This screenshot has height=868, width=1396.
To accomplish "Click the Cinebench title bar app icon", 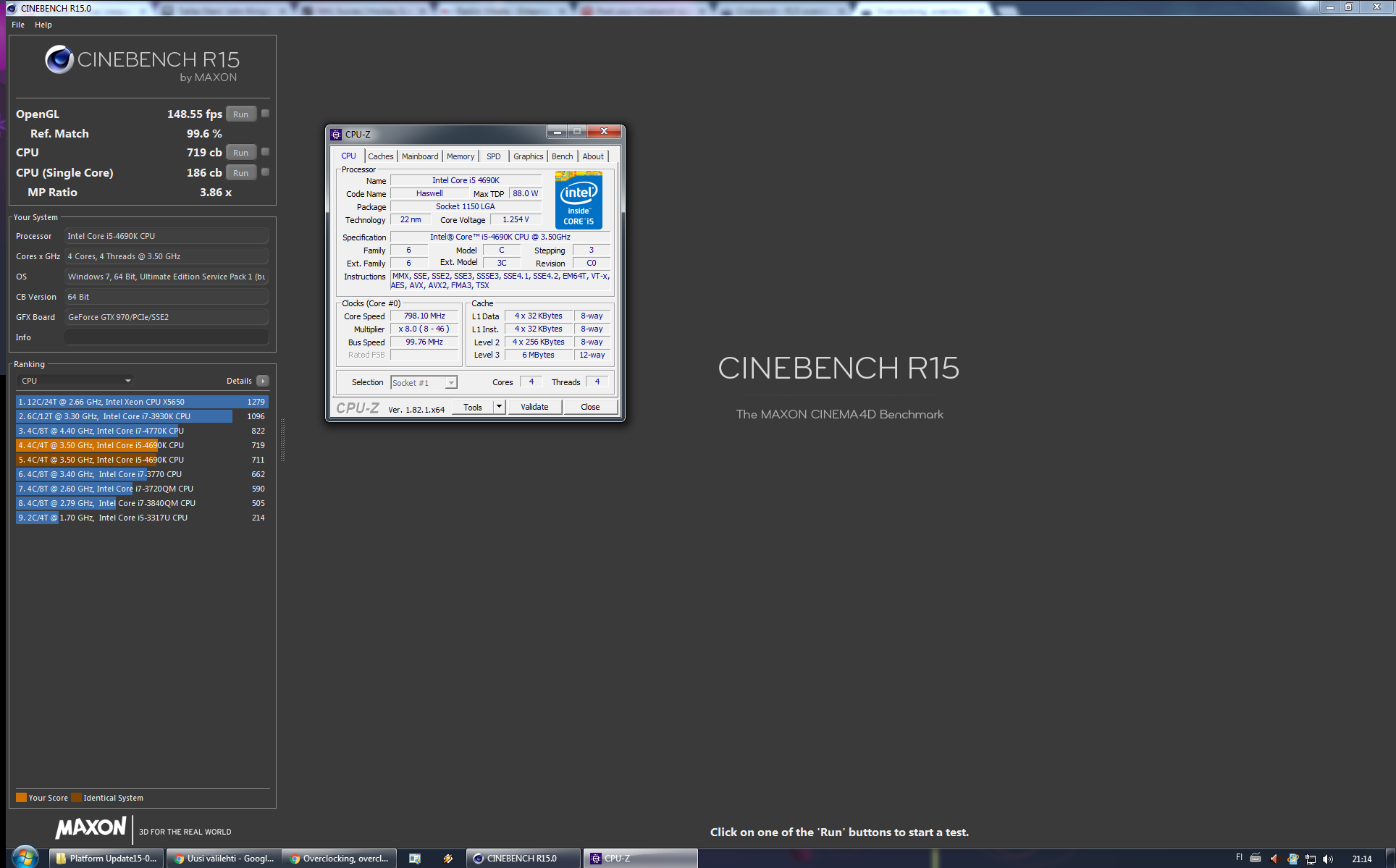I will (11, 8).
